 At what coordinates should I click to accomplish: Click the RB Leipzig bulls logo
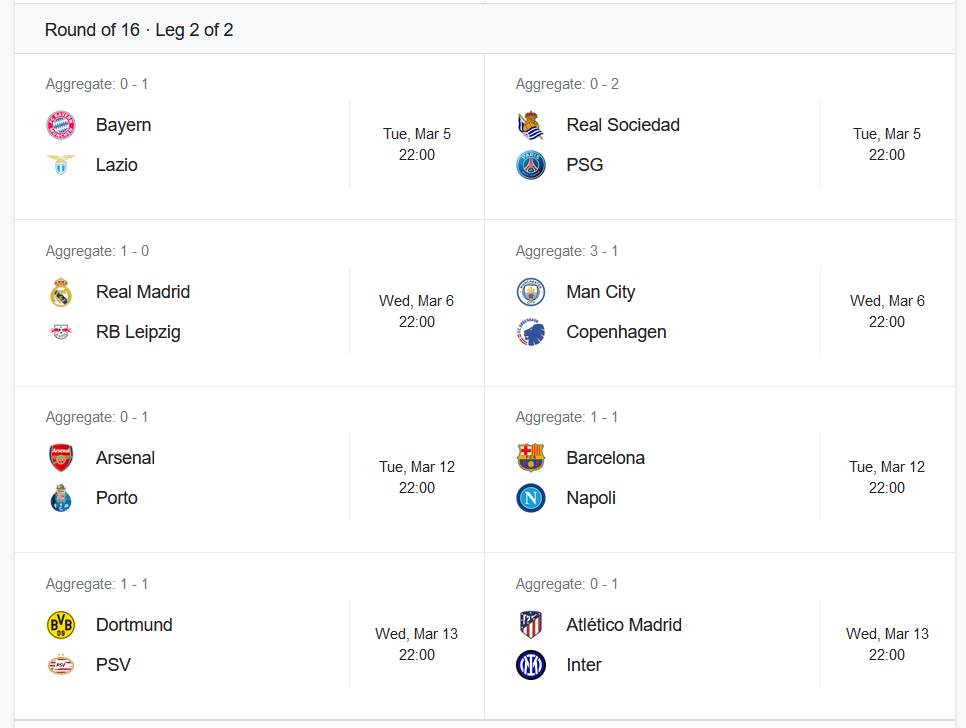61,332
